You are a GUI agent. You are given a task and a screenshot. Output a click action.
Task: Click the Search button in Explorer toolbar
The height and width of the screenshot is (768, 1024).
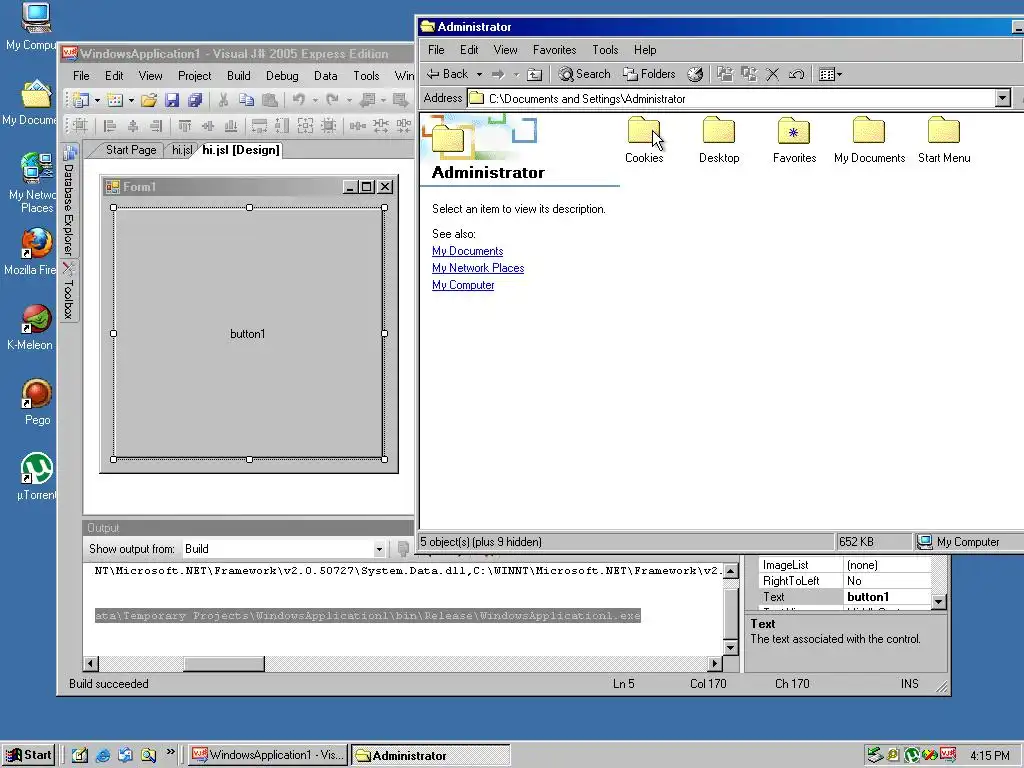point(584,74)
